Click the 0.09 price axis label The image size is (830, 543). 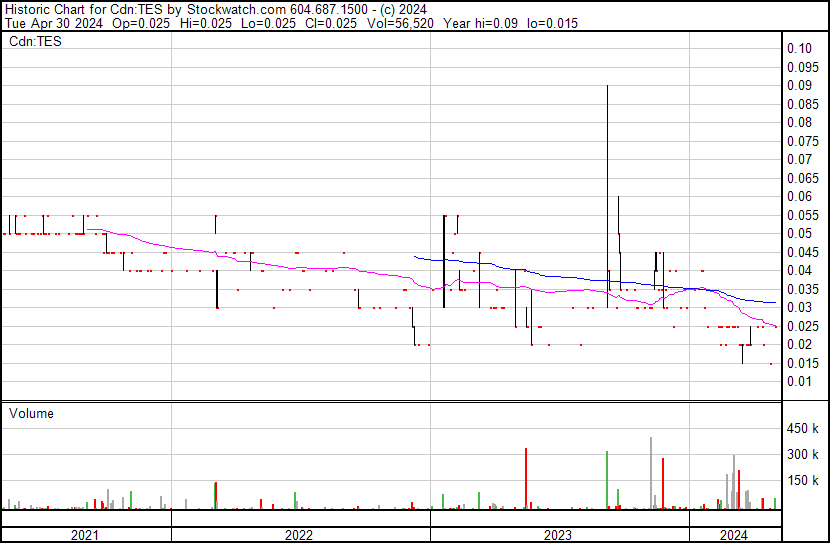tap(799, 86)
